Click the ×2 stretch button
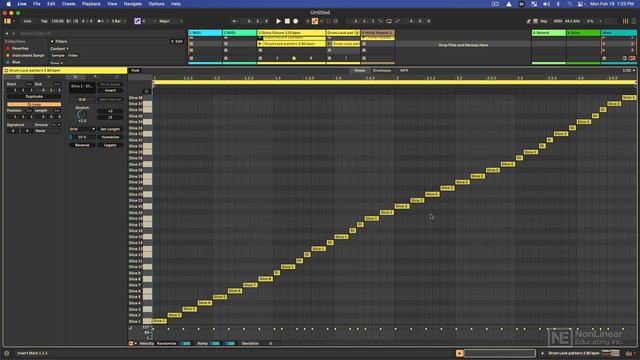Viewport: 640px width, 360px height. pos(110,111)
